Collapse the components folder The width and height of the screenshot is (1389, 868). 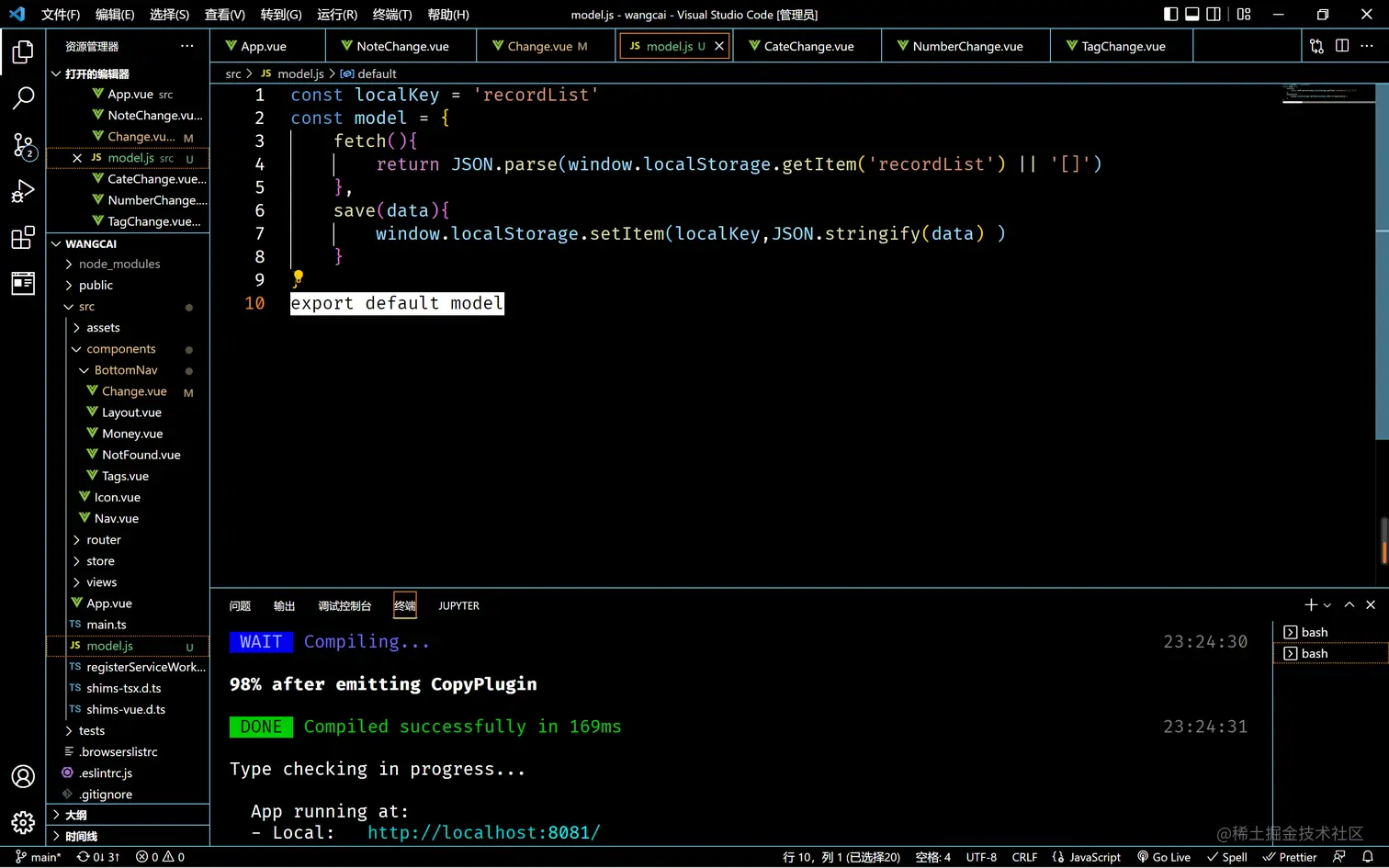(x=120, y=349)
